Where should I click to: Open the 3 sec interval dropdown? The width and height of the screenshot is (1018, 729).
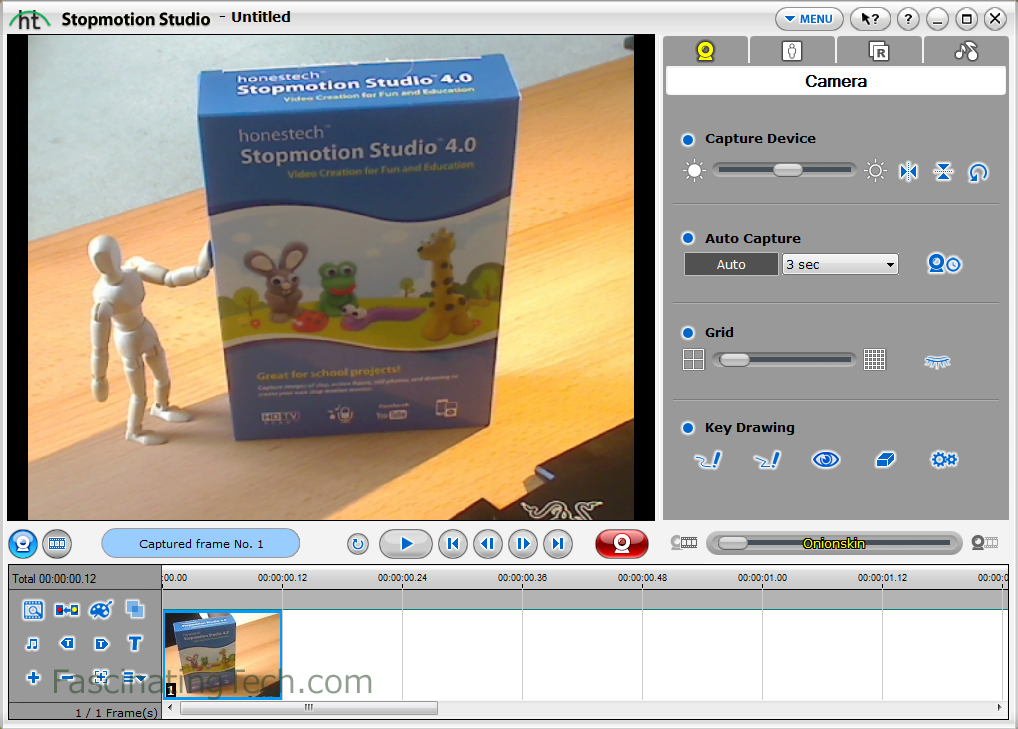pos(840,264)
